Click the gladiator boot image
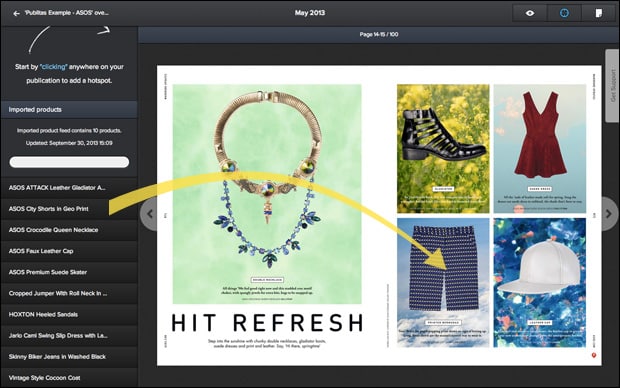620x388 pixels. pos(443,149)
